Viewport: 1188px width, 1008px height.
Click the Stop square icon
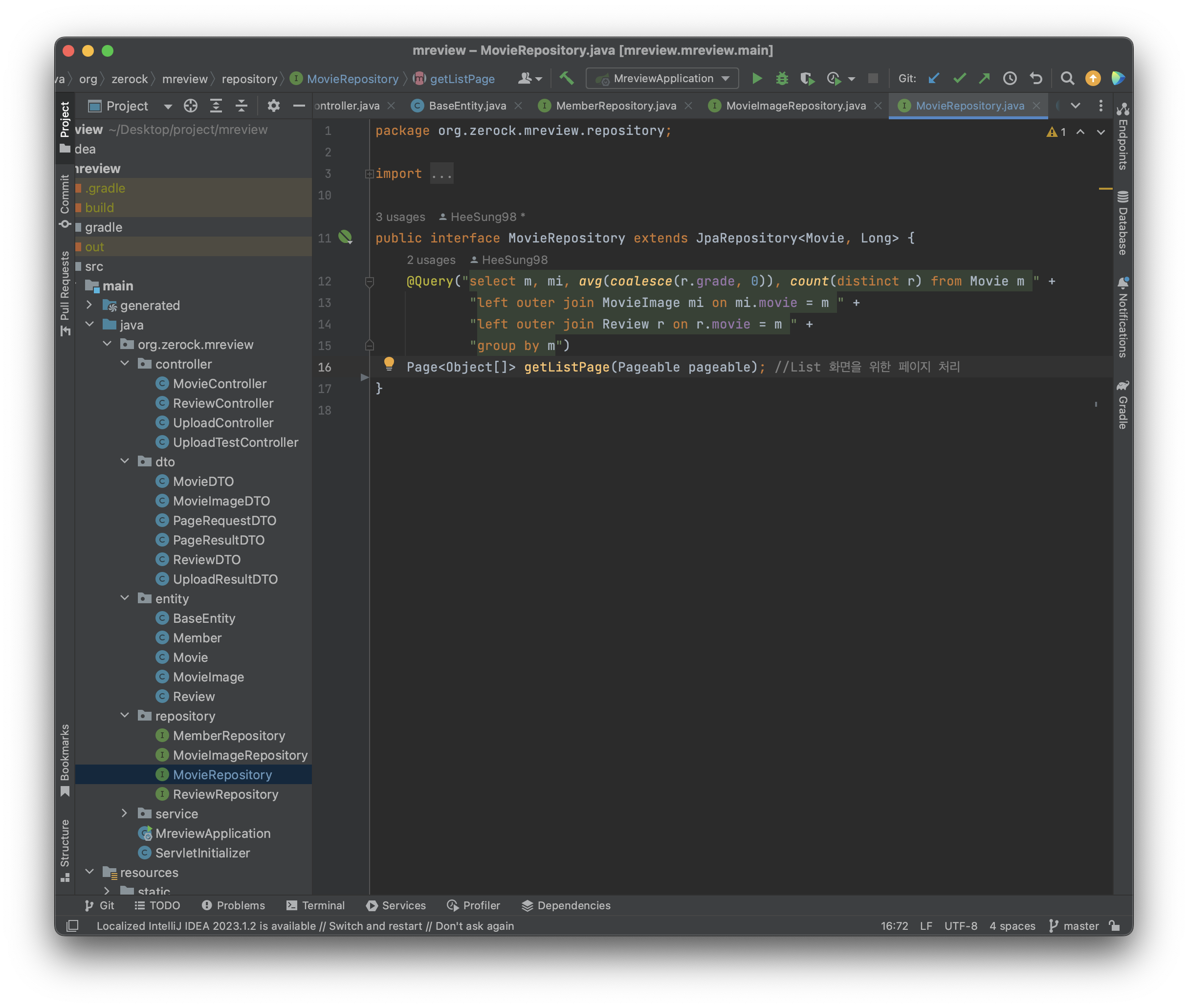point(873,78)
